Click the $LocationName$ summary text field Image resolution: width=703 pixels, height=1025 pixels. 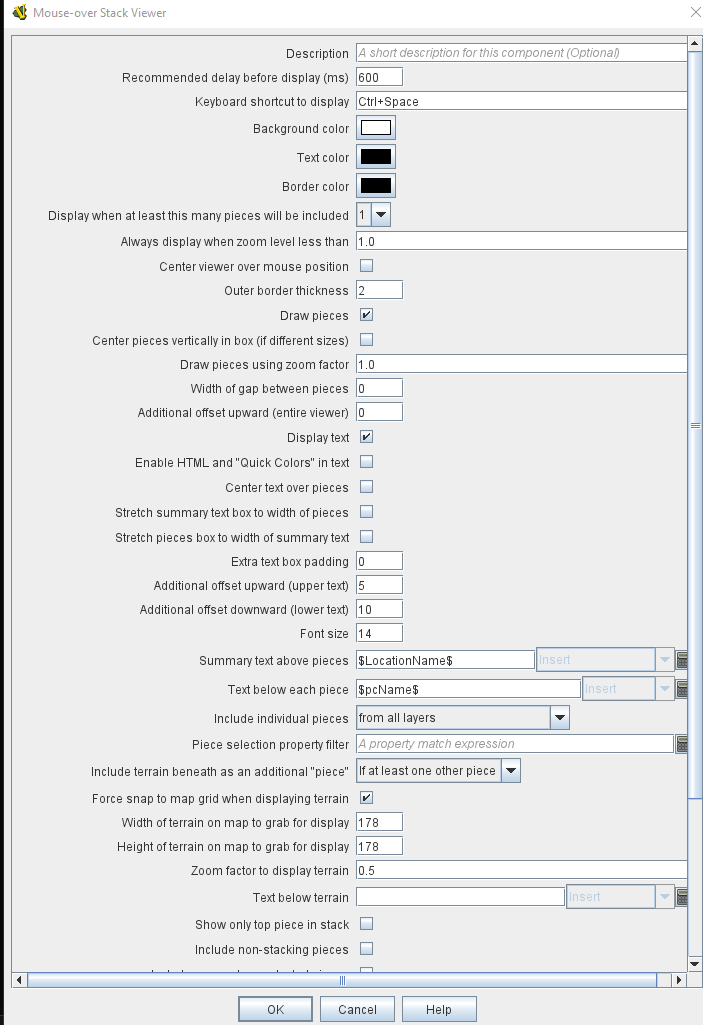(x=445, y=660)
